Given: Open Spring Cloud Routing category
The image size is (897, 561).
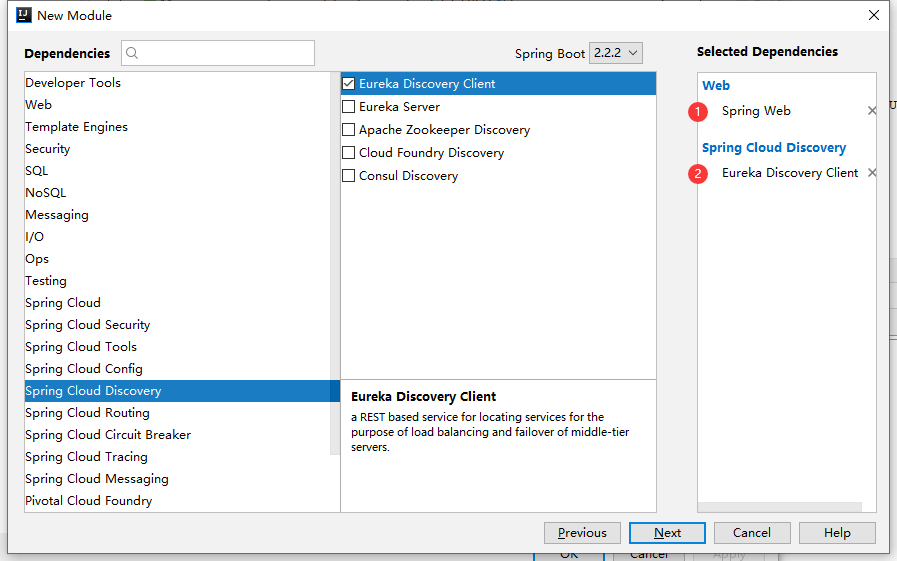Looking at the screenshot, I should tap(177, 413).
